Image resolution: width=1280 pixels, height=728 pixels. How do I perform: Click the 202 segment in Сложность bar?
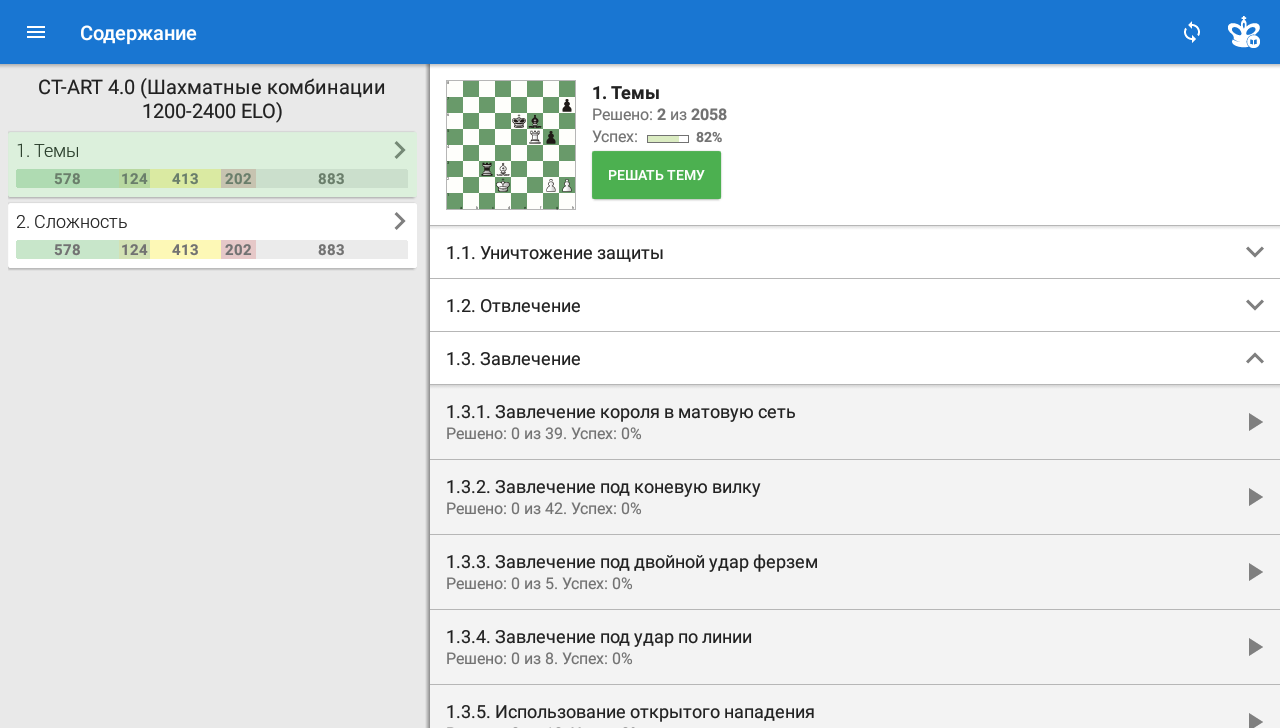click(238, 250)
